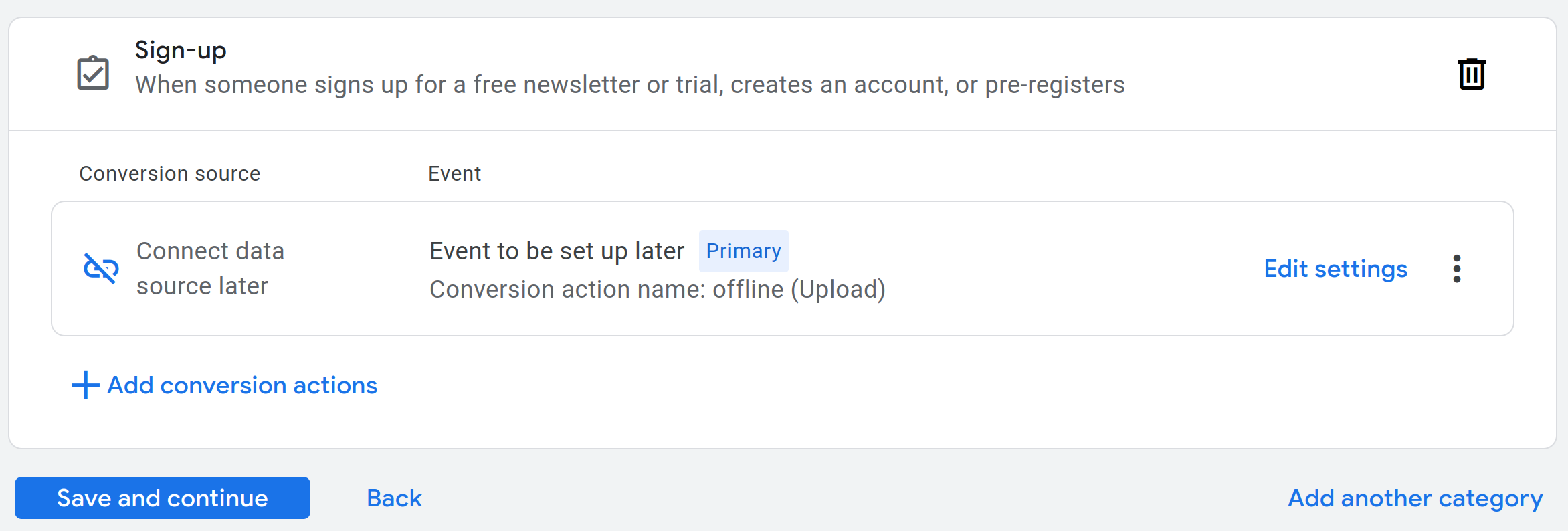Click the Sign-up clipboard checkmark icon
This screenshot has width=1568, height=531.
tap(93, 73)
